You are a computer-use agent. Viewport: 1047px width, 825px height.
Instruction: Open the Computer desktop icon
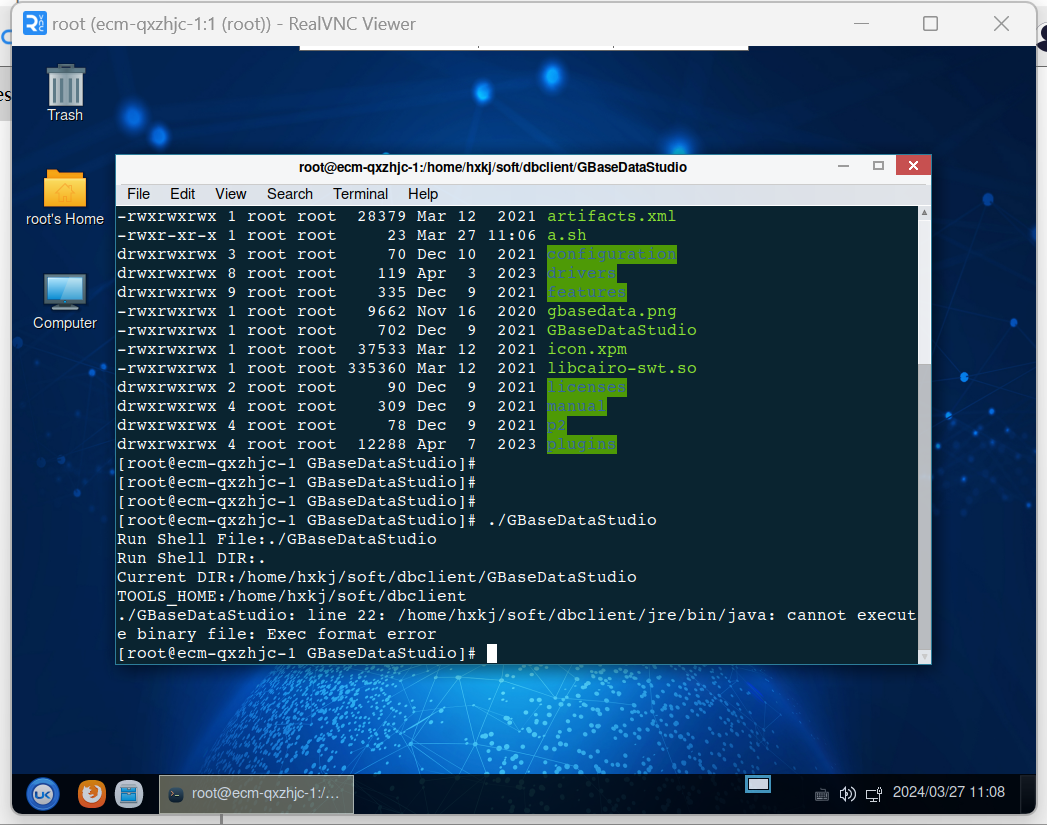pyautogui.click(x=65, y=302)
